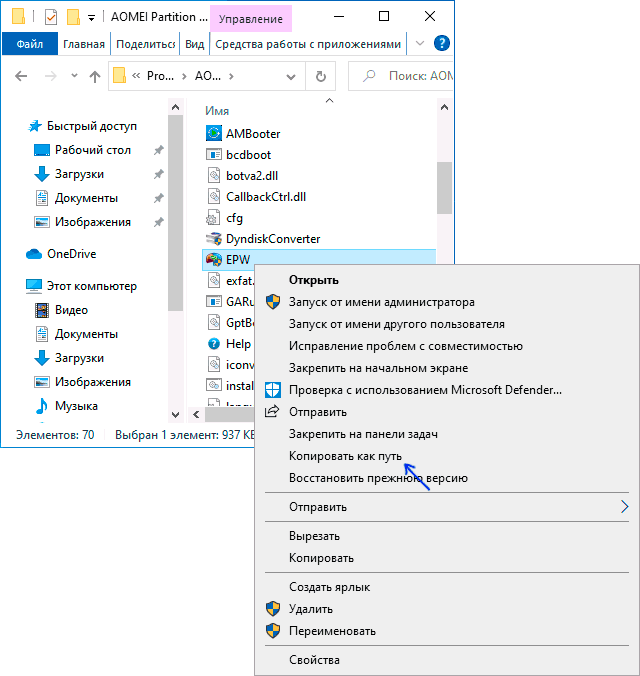Image resolution: width=640 pixels, height=676 pixels.
Task: Click the Refresh button in the address bar
Action: (x=320, y=76)
